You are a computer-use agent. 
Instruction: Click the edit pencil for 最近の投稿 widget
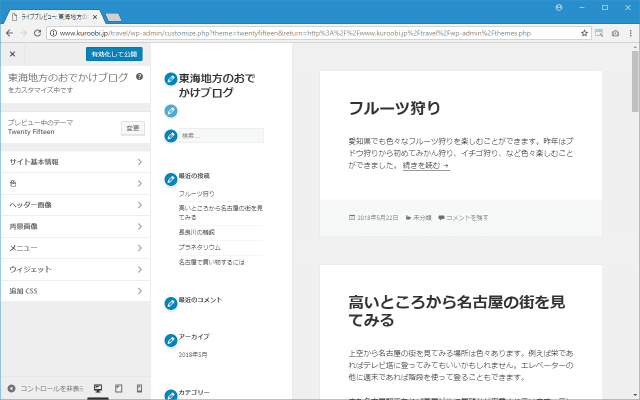click(x=171, y=176)
